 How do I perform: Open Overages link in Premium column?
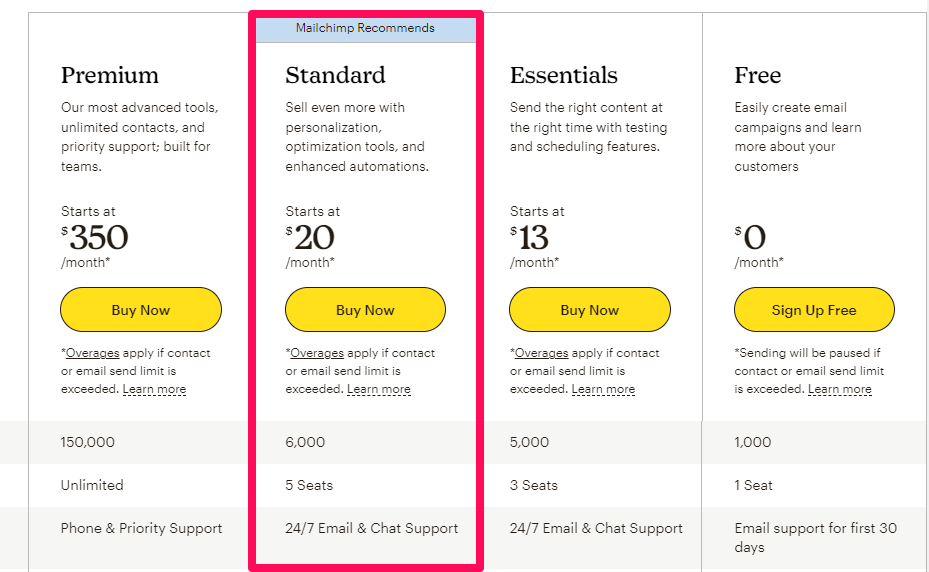pyautogui.click(x=92, y=353)
